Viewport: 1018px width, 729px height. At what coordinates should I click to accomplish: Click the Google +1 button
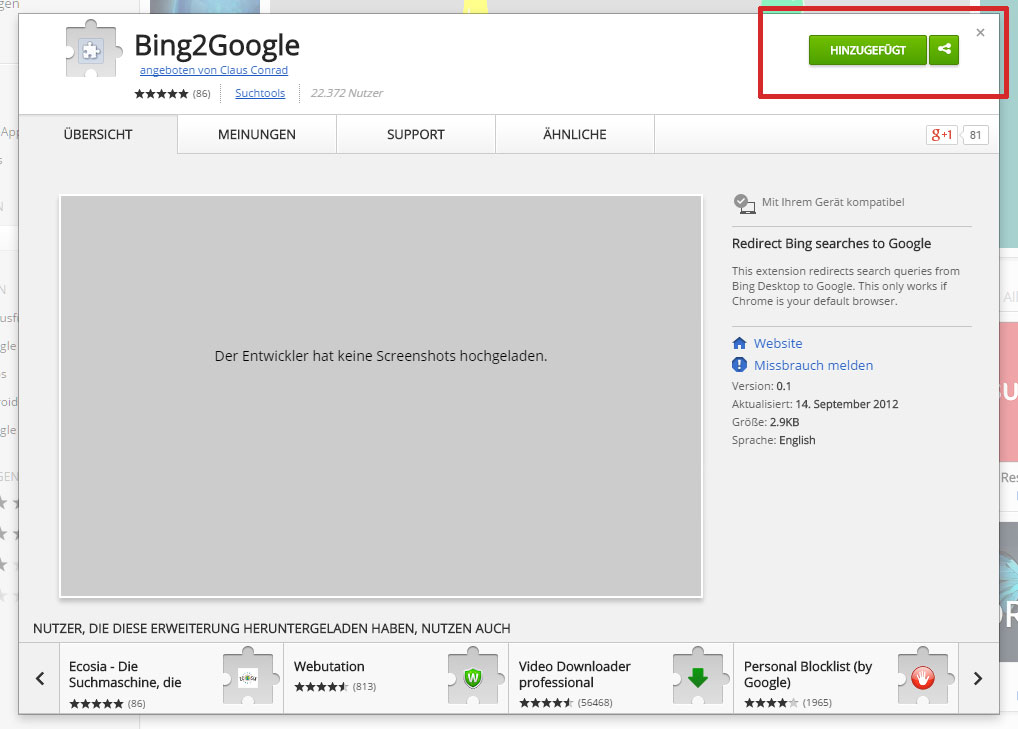(941, 135)
